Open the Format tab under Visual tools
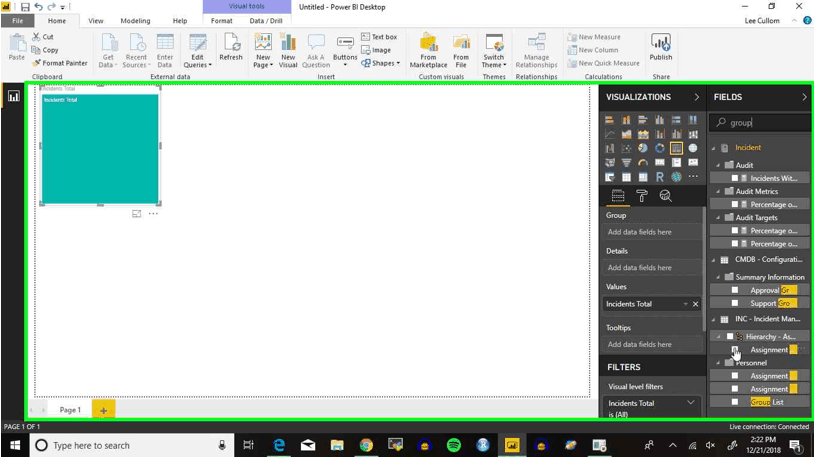Viewport: 816px width, 459px height. [x=222, y=21]
